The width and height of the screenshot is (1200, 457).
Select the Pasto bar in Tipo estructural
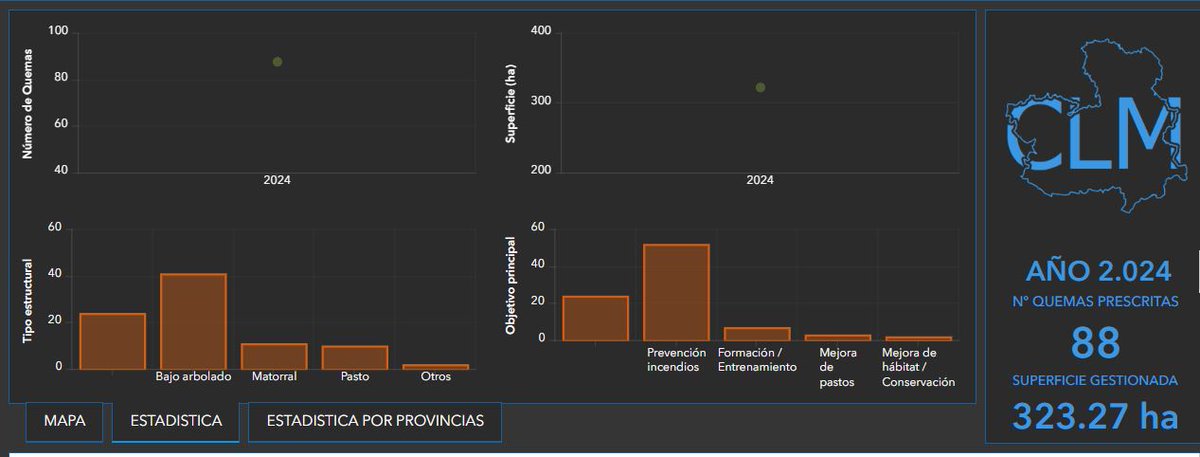coord(354,357)
